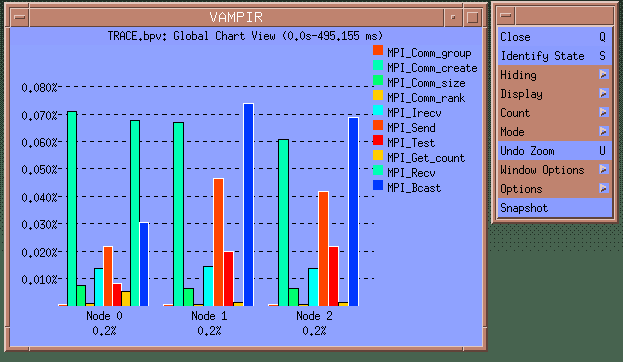Click Snapshot menu entry
Viewport: 623px width, 362px height.
click(555, 208)
